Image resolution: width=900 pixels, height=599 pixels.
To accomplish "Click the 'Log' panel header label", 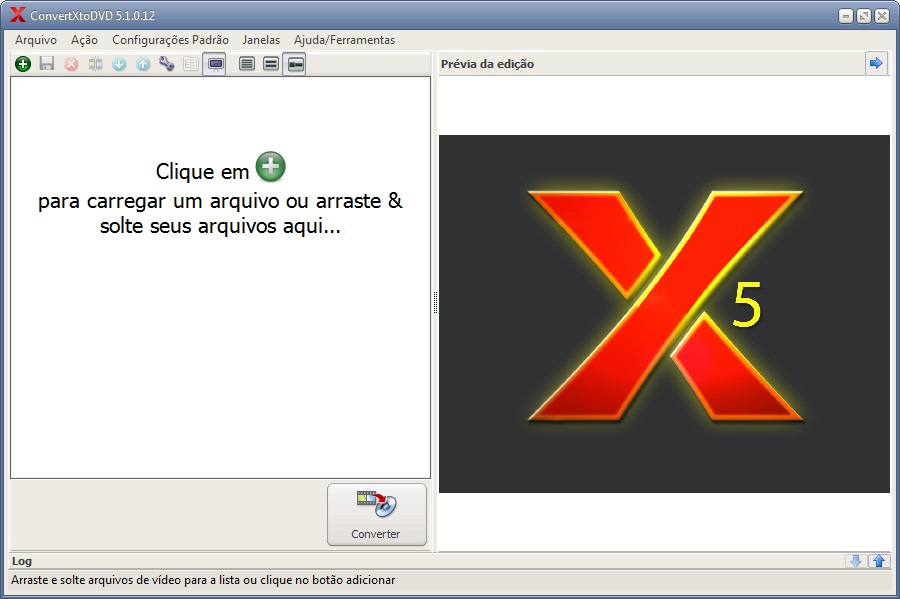I will (x=22, y=561).
